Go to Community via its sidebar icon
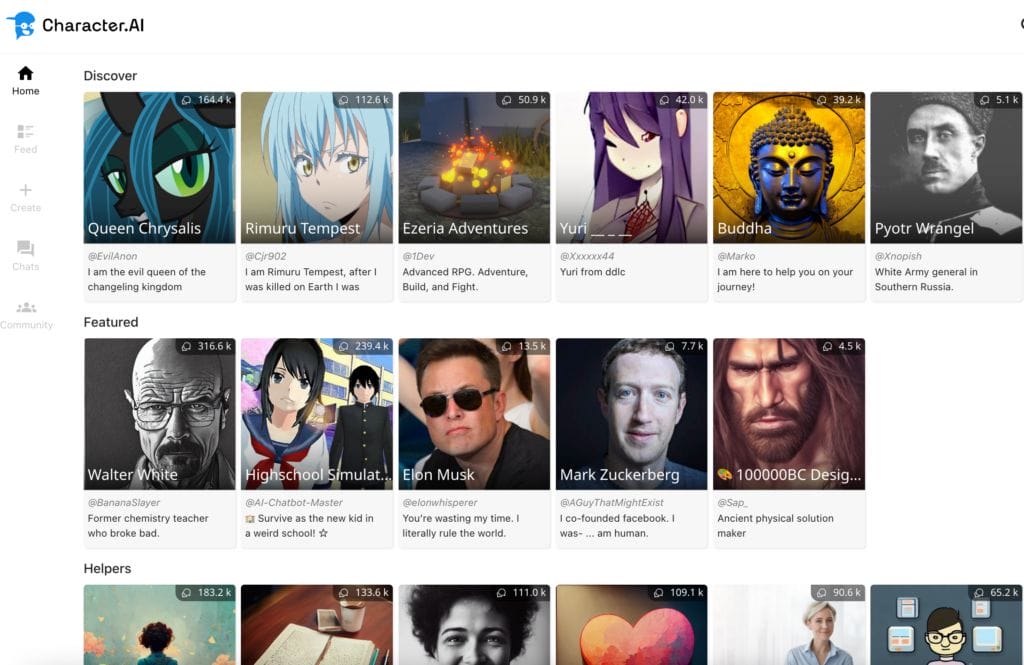This screenshot has width=1024, height=665. (25, 308)
